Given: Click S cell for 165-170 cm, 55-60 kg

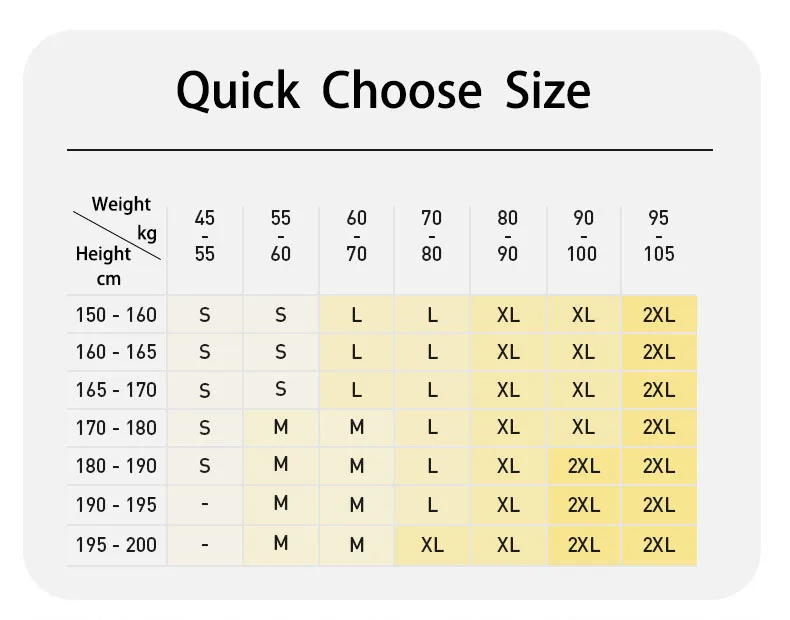Looking at the screenshot, I should (281, 389).
